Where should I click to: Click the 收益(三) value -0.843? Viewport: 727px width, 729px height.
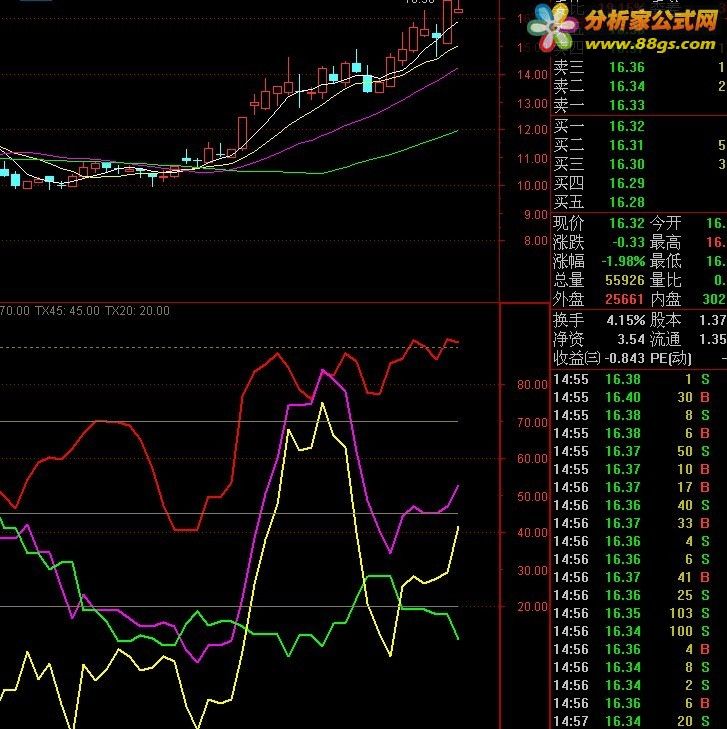click(624, 358)
